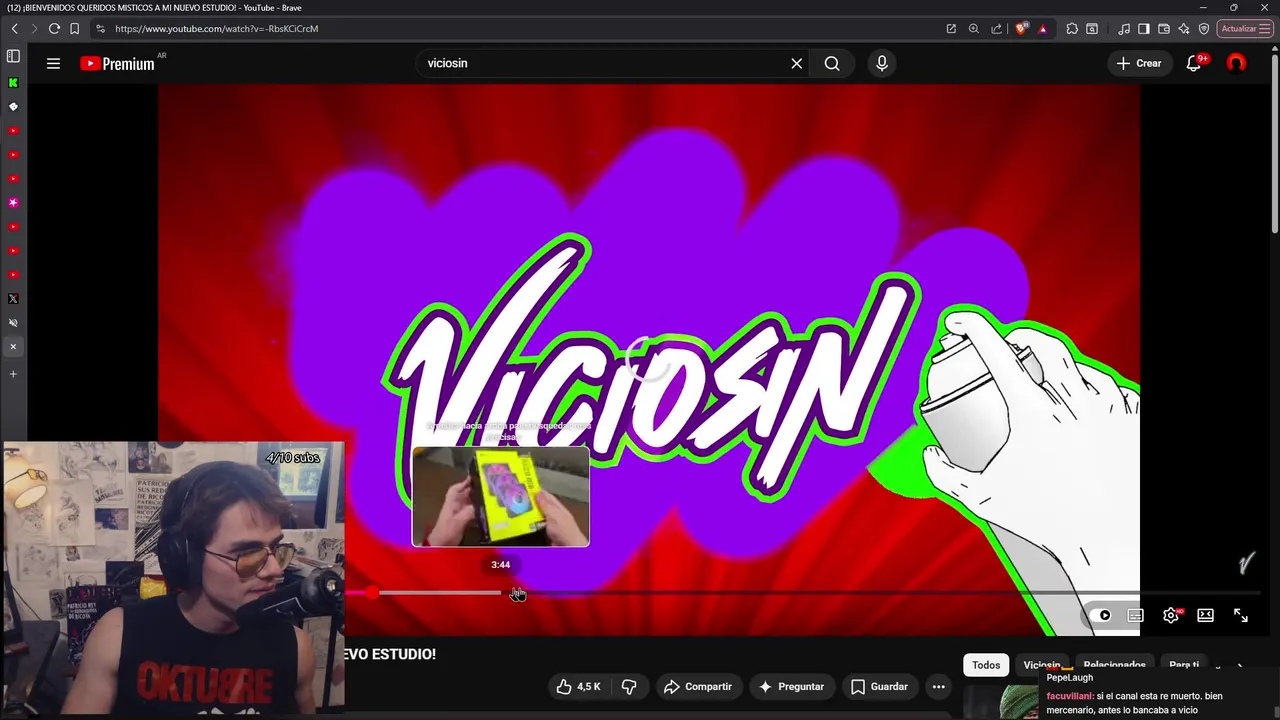This screenshot has height=720, width=1280.
Task: Open YouTube notifications bell
Action: click(1193, 63)
